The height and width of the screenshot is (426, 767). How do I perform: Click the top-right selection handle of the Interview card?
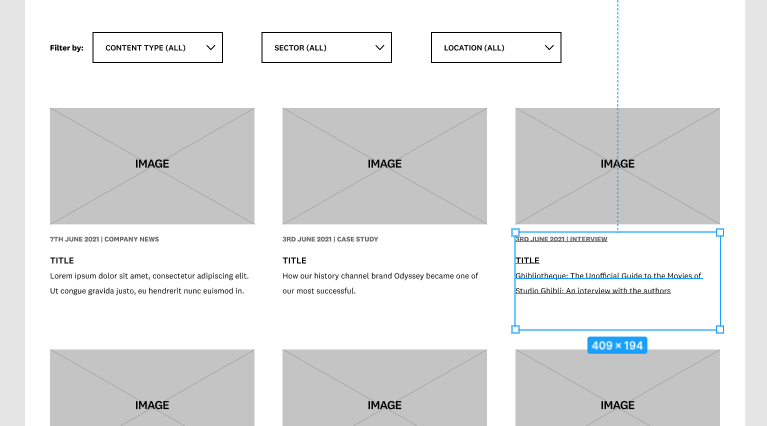point(720,232)
